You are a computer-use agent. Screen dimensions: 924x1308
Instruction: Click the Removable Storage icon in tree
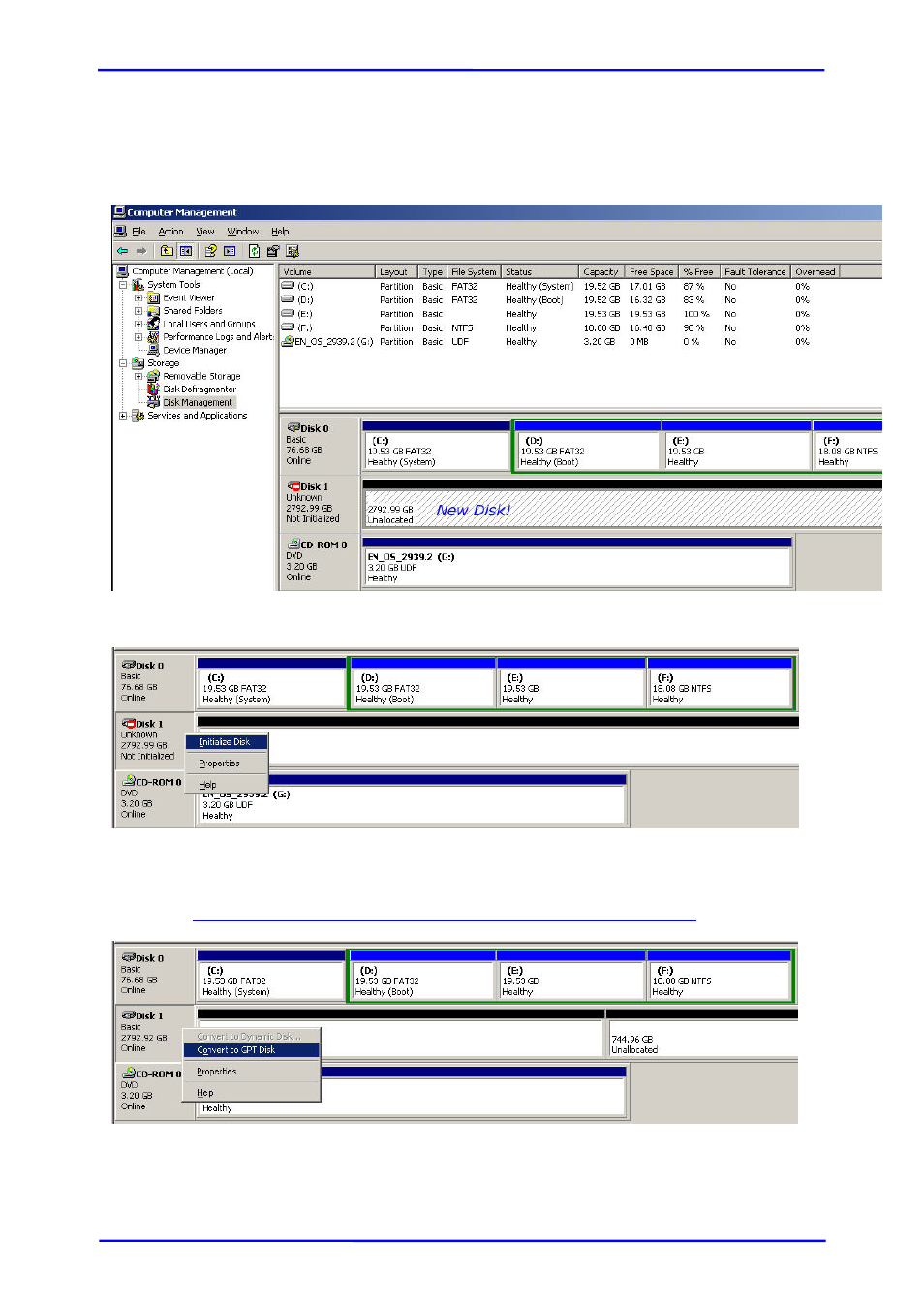click(x=153, y=376)
